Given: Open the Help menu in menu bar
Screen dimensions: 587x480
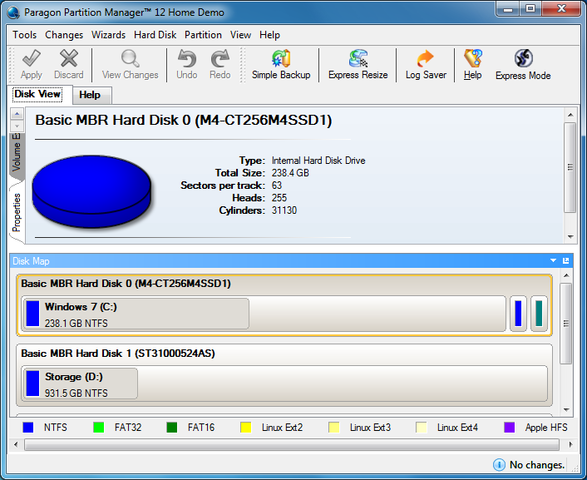Looking at the screenshot, I should [270, 35].
